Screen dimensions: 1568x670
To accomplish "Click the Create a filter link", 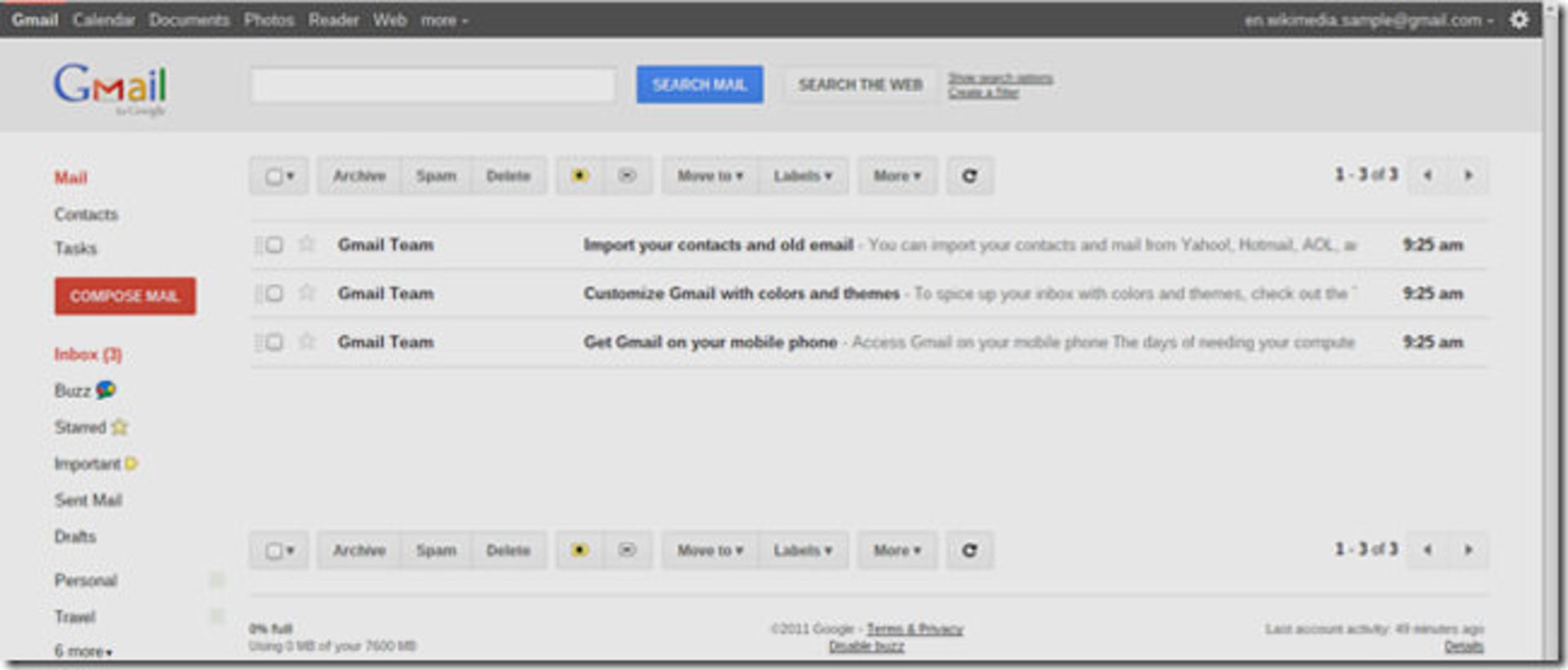I will 983,92.
